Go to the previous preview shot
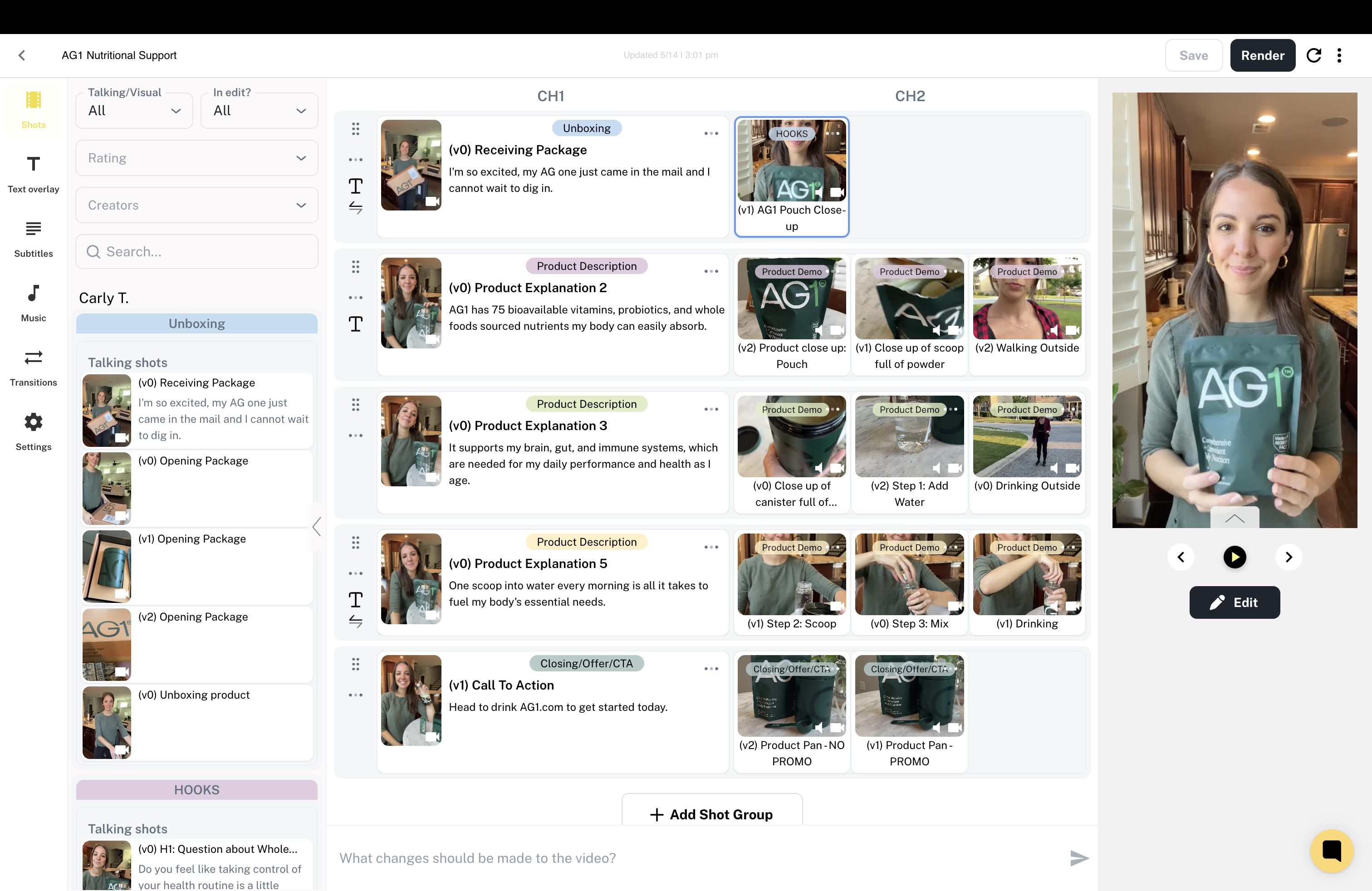 (1181, 557)
